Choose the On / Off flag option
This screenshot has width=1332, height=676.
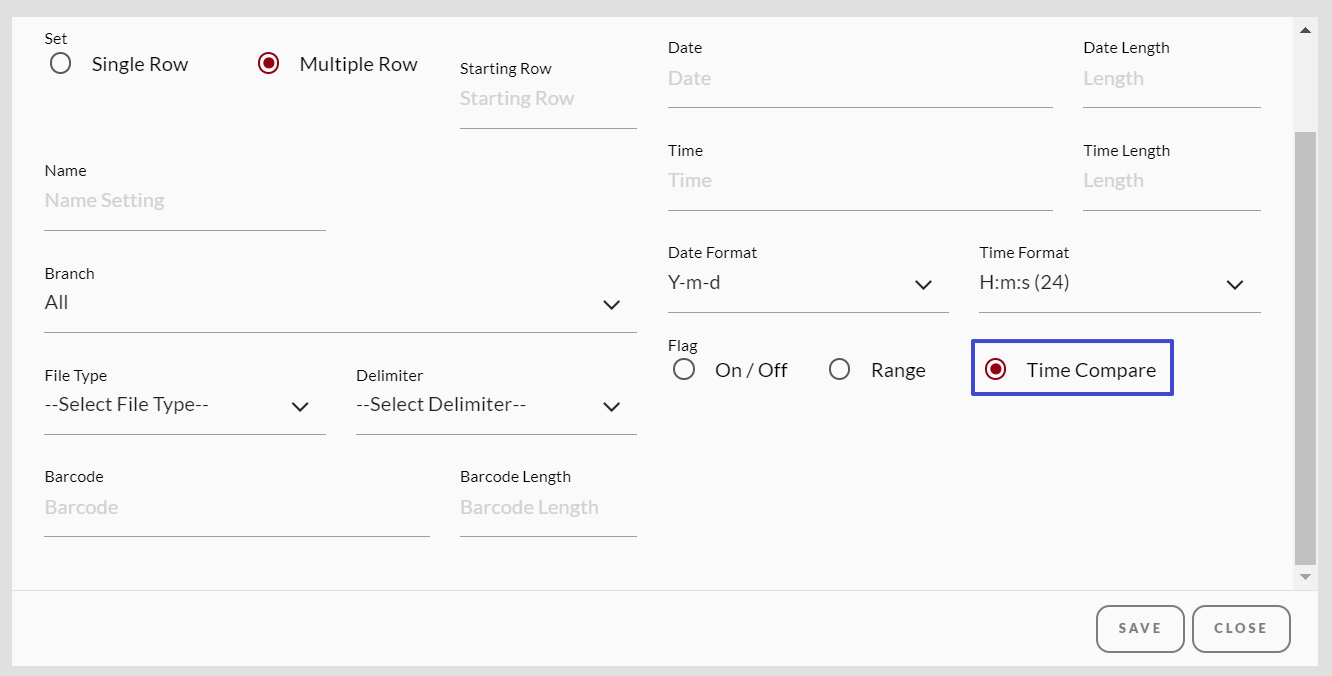coord(684,370)
